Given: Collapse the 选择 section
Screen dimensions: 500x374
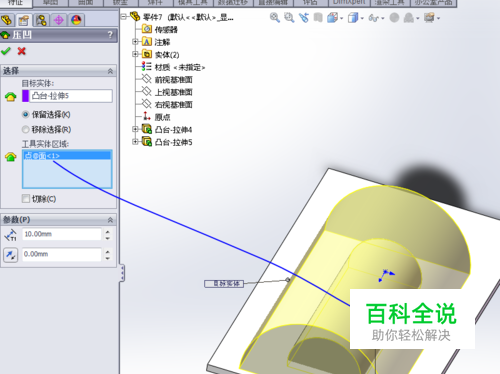Looking at the screenshot, I should pyautogui.click(x=110, y=71).
